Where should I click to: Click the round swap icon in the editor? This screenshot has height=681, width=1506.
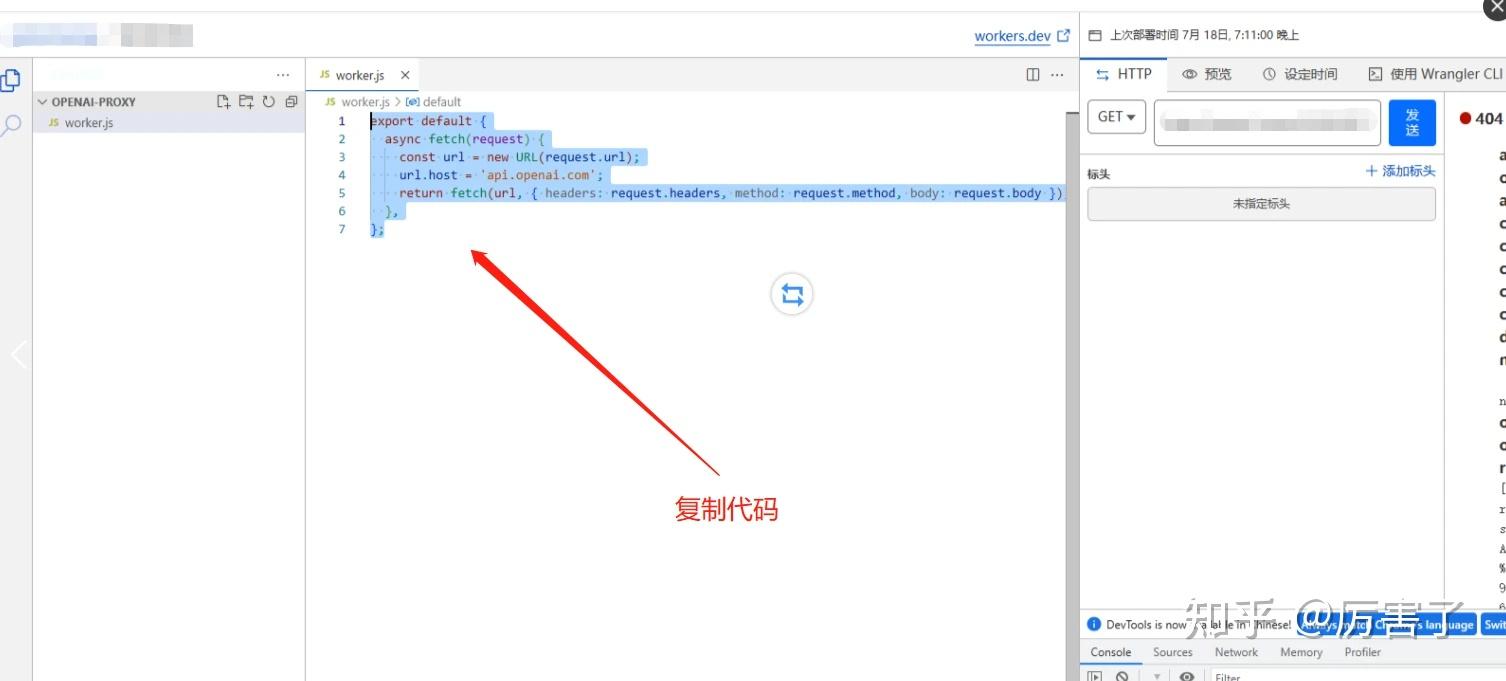[792, 295]
